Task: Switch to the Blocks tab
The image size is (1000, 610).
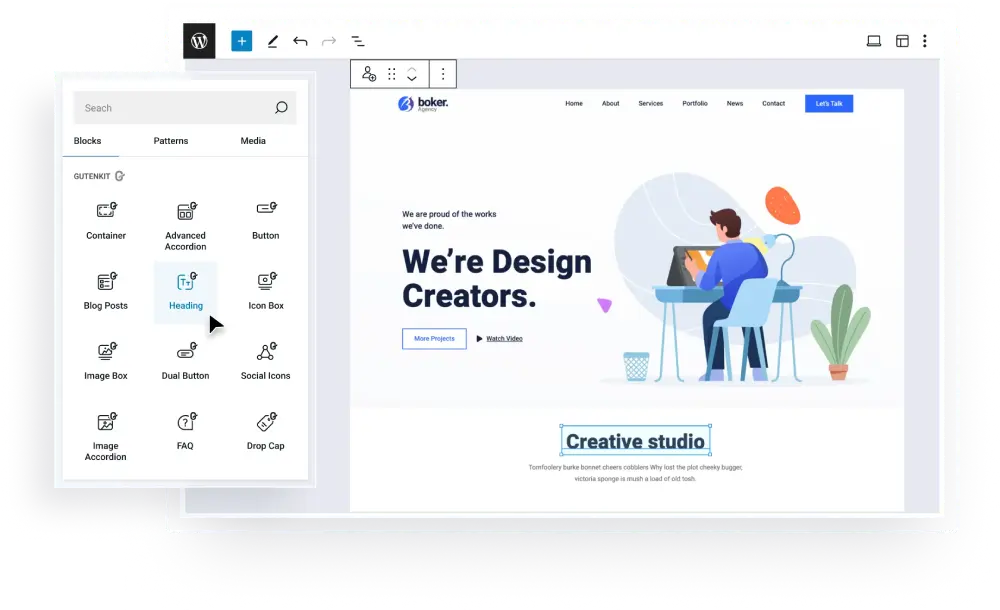Action: pos(87,141)
